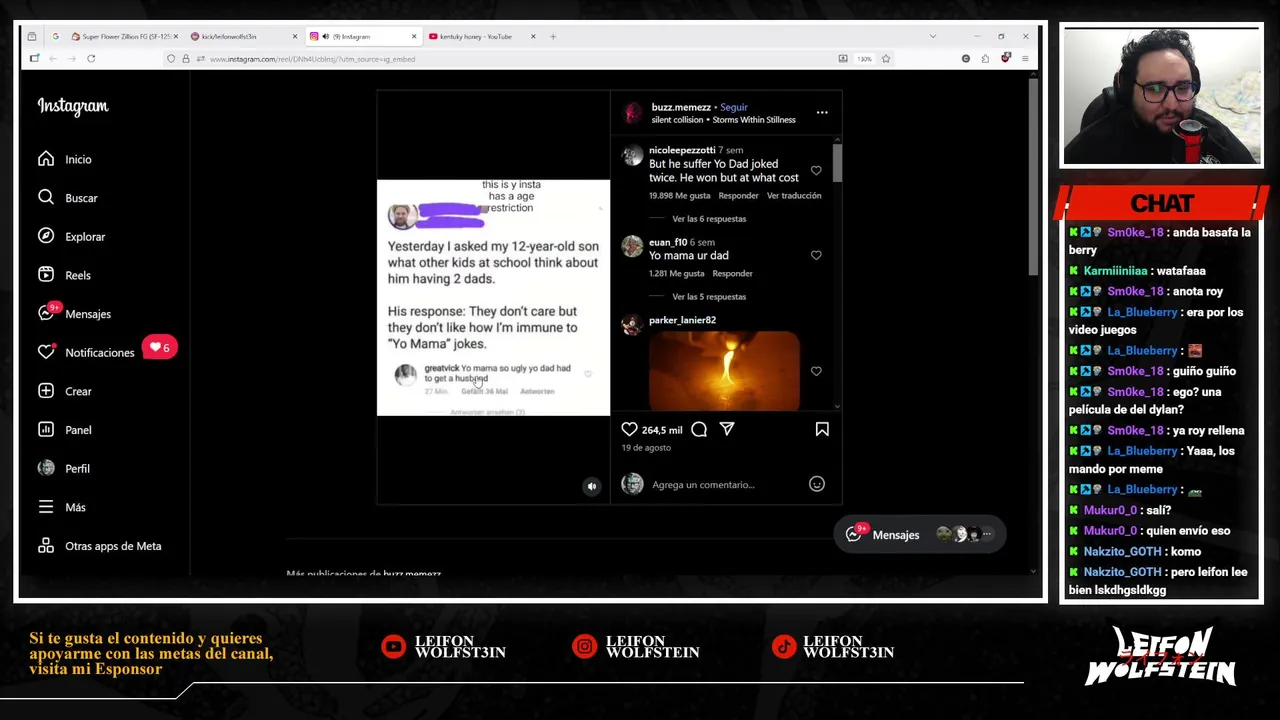Screen dimensions: 1280x720
Task: Open the Notificaciones heart item
Action: click(86, 353)
